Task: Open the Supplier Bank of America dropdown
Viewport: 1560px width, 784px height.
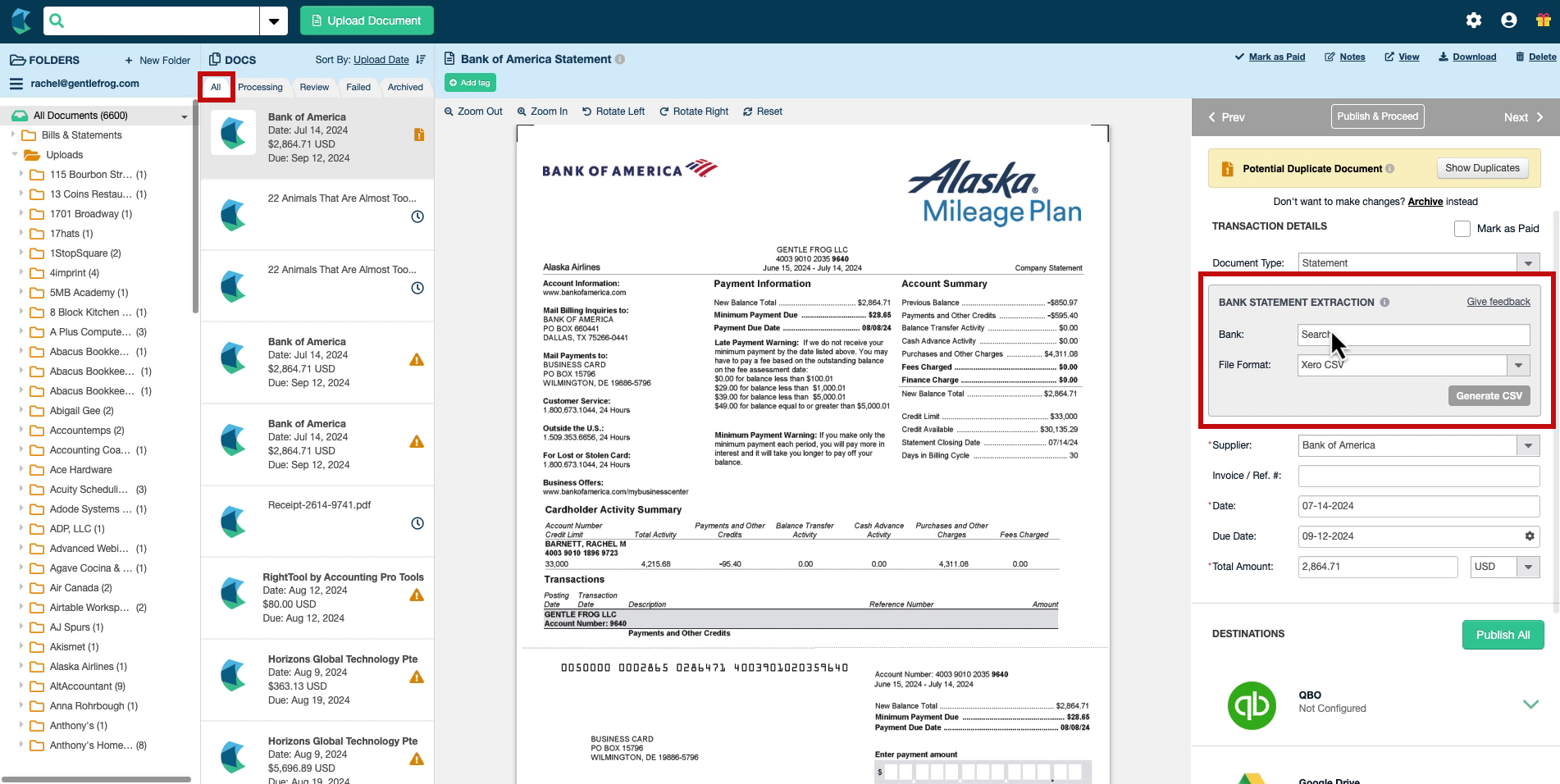Action: [x=1528, y=446]
